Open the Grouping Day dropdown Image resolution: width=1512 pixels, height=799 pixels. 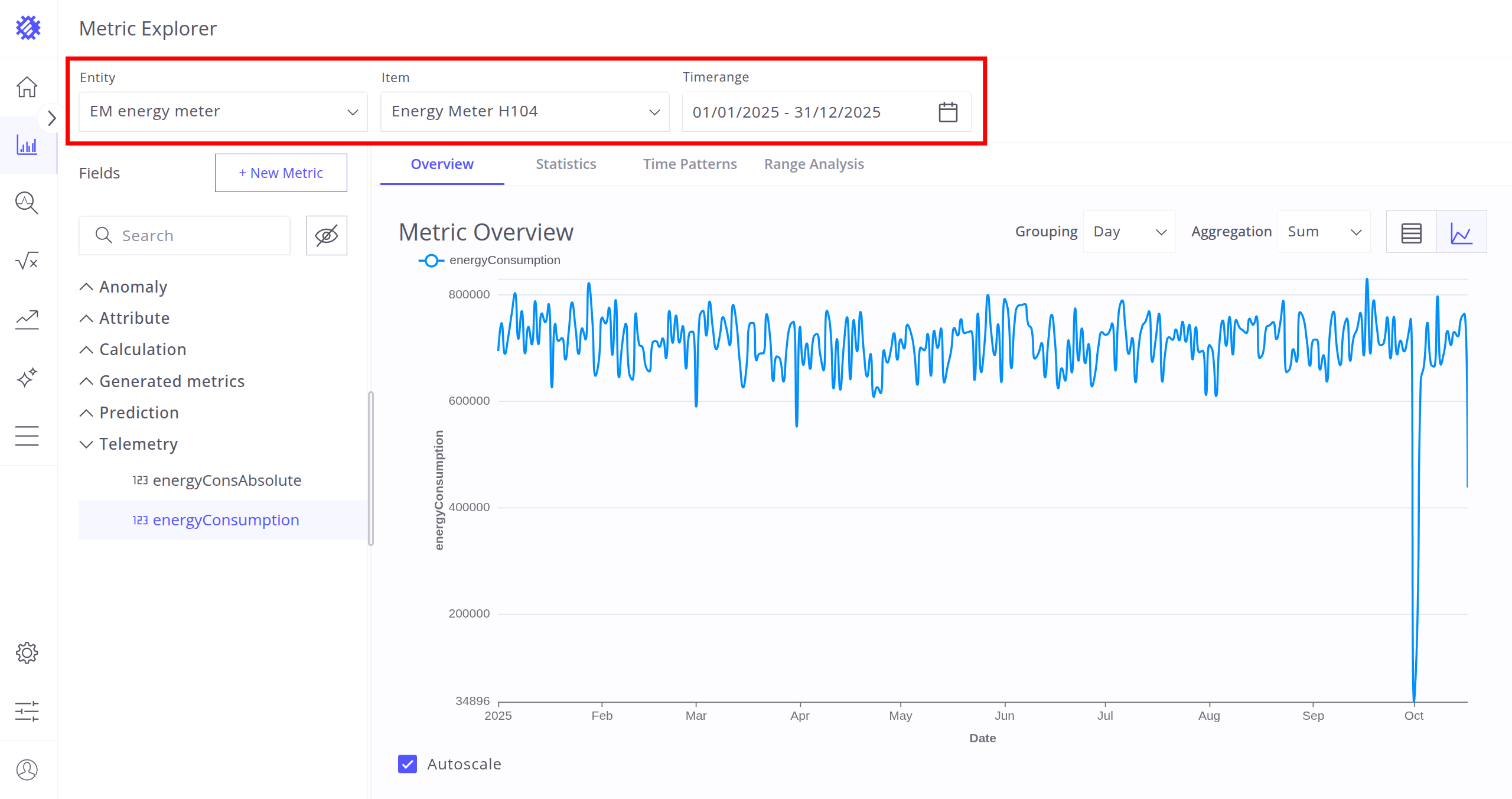(1129, 232)
